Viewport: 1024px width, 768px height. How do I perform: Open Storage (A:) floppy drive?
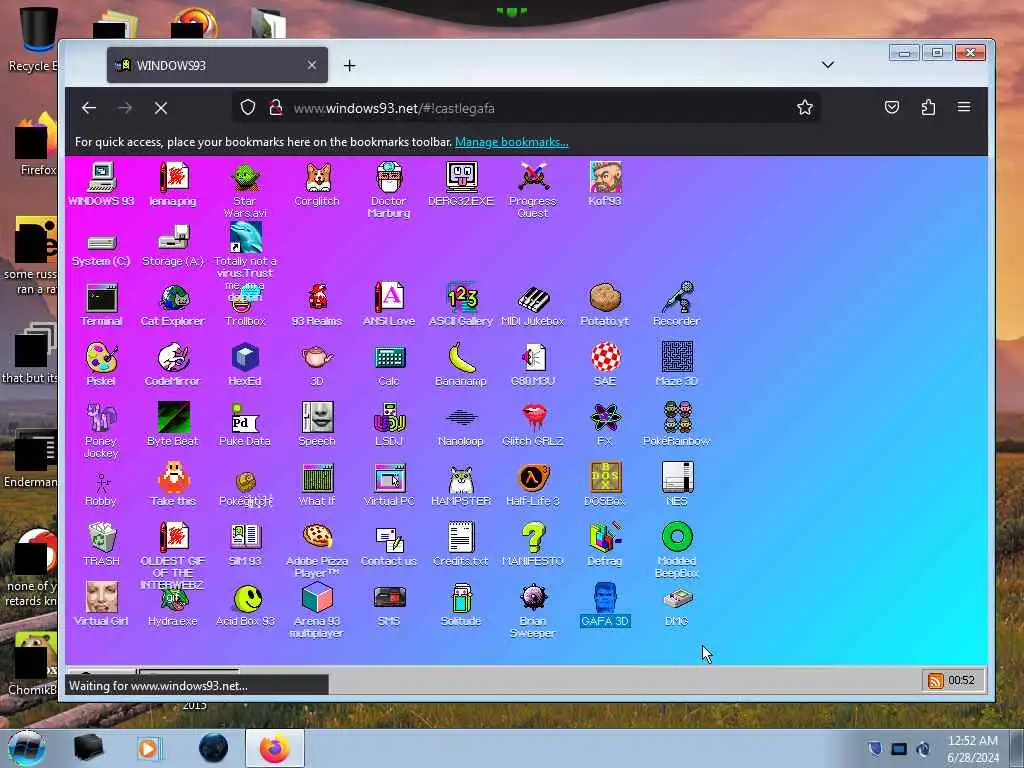[x=173, y=246]
